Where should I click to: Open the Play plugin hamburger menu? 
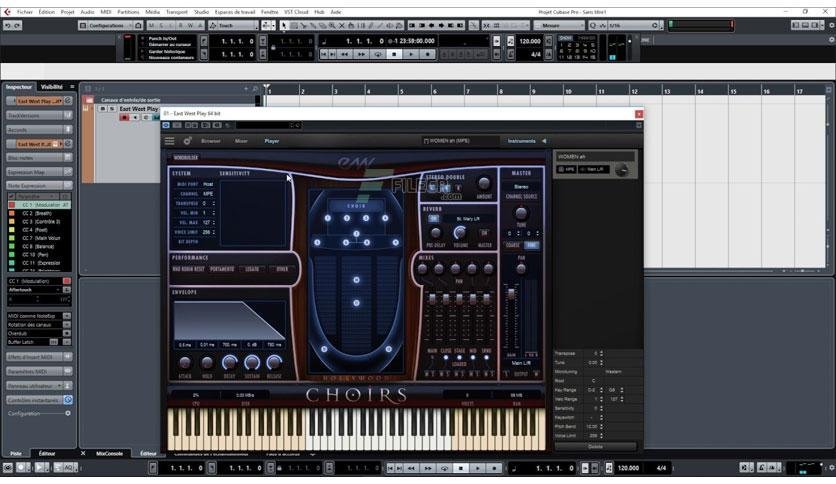click(x=170, y=141)
